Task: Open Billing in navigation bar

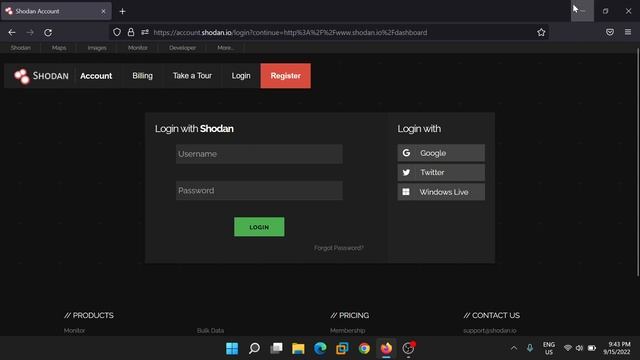Action: (142, 76)
